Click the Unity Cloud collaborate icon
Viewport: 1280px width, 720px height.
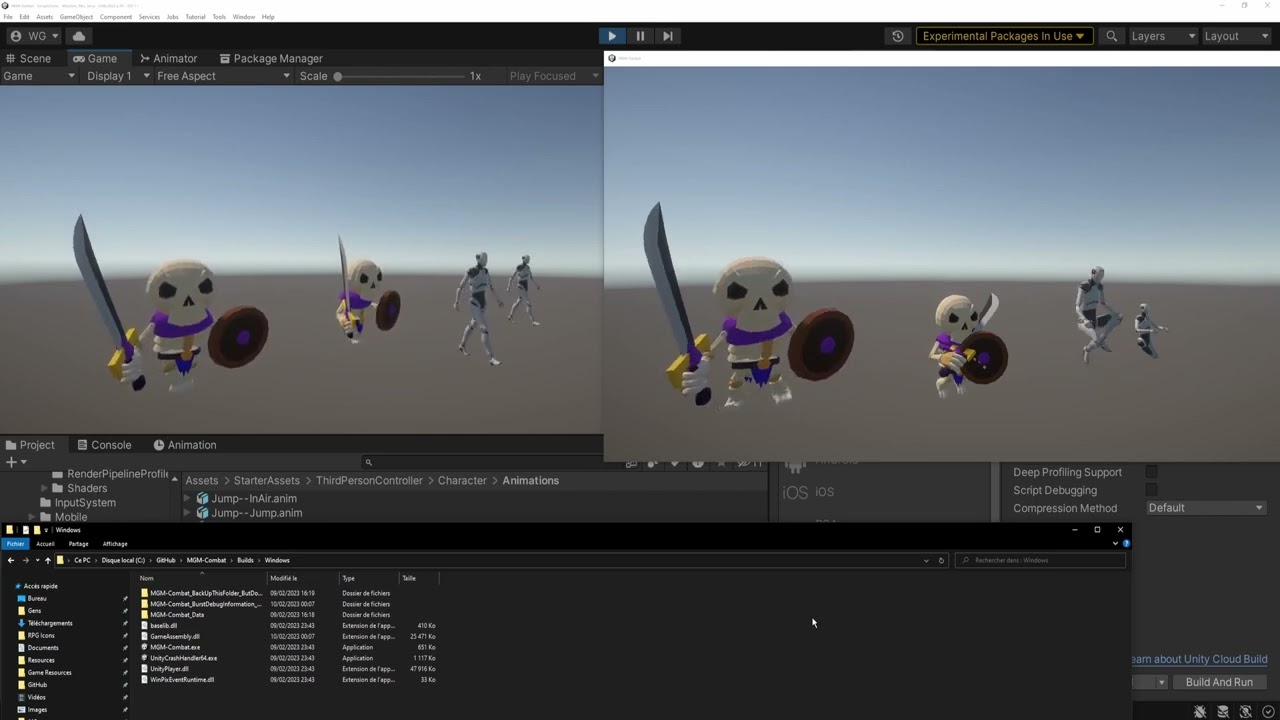point(78,35)
